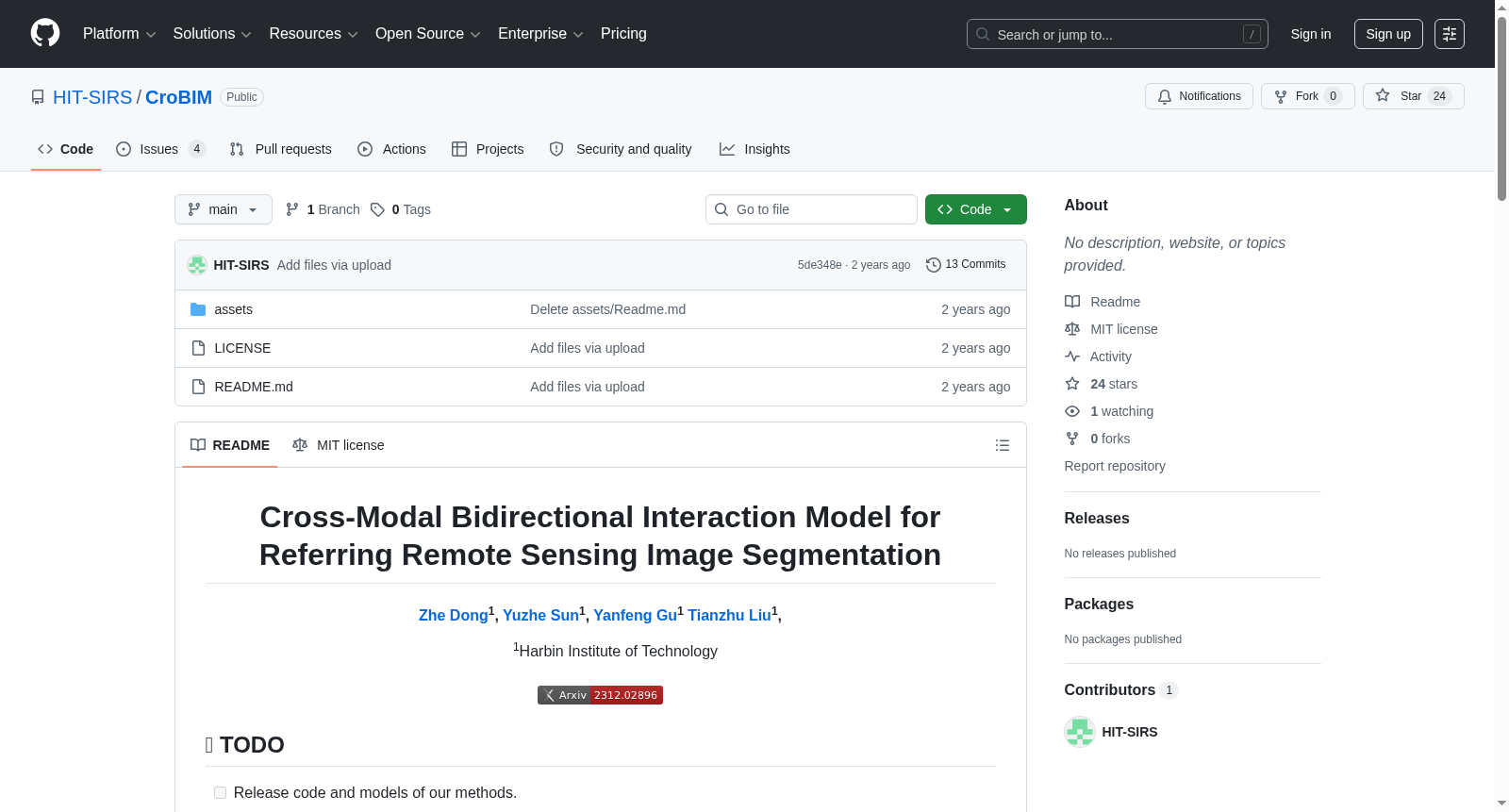This screenshot has height=812, width=1509.
Task: Click the repository icon before HIT-SIRS
Action: (38, 97)
